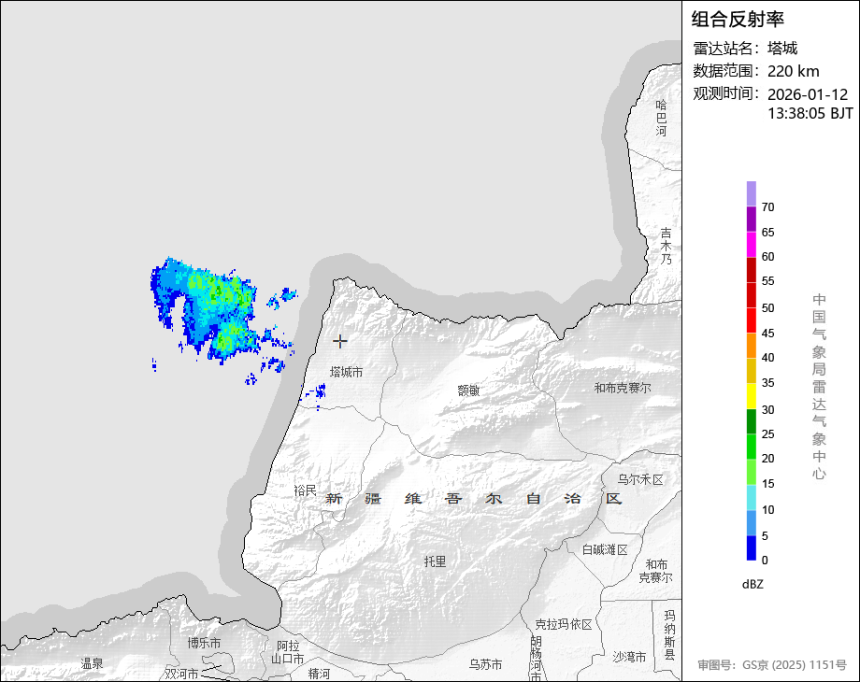Click the 乌苏市 map label
This screenshot has width=860, height=682.
pyautogui.click(x=485, y=664)
